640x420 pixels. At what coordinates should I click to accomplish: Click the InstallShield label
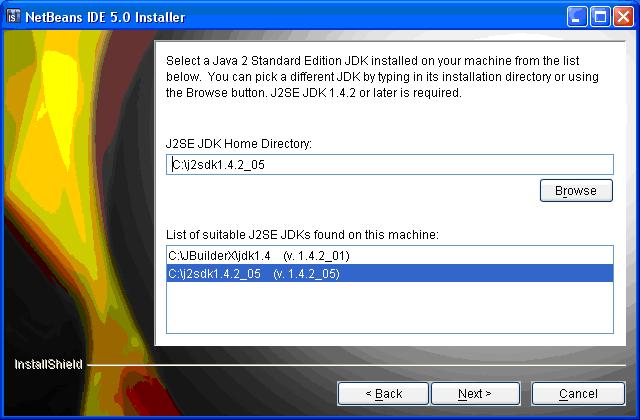click(x=48, y=364)
